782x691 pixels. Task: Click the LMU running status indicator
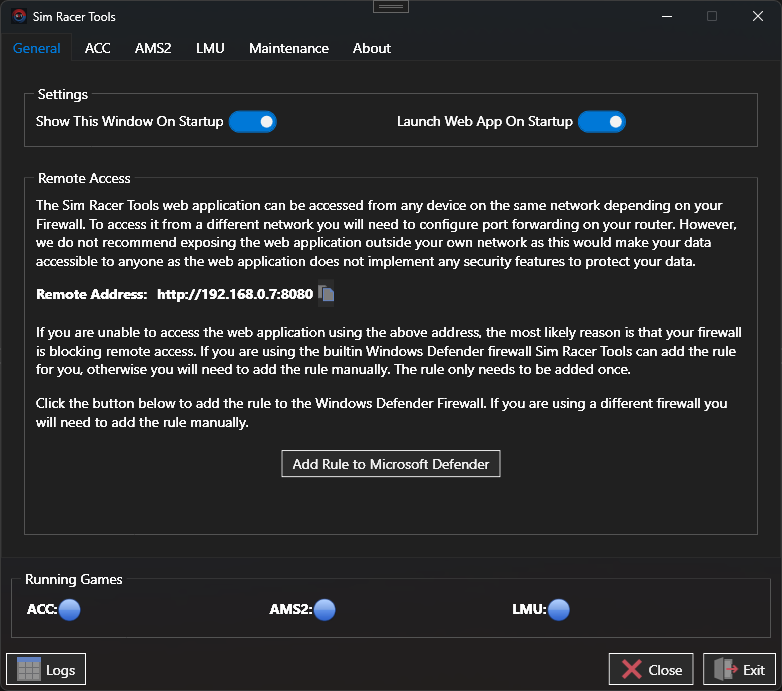558,609
